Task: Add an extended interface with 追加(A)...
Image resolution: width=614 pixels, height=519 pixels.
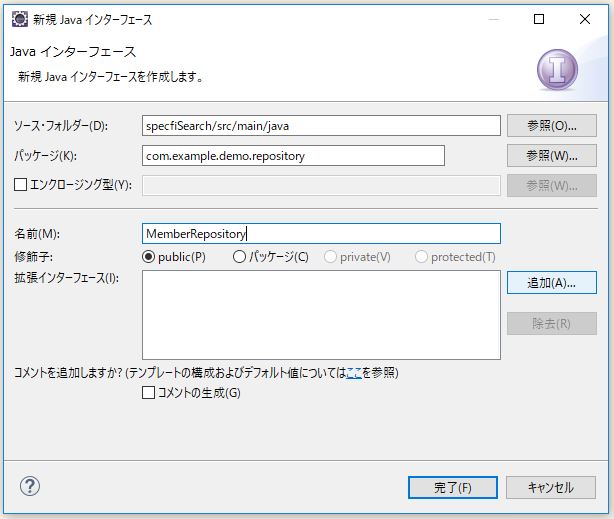Action: (x=552, y=282)
